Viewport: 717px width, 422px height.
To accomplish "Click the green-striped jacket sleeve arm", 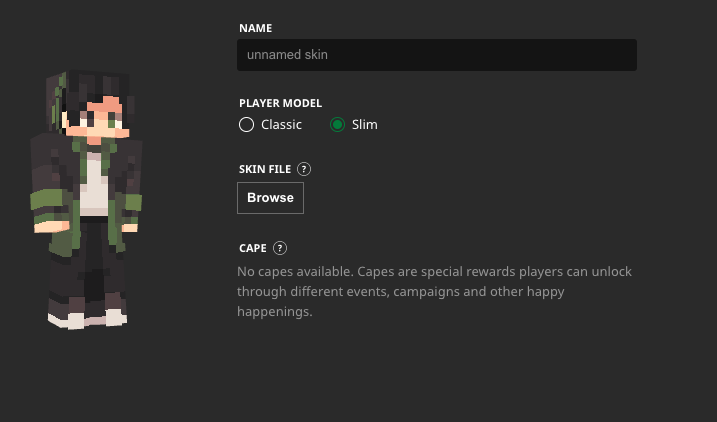I will point(46,195).
